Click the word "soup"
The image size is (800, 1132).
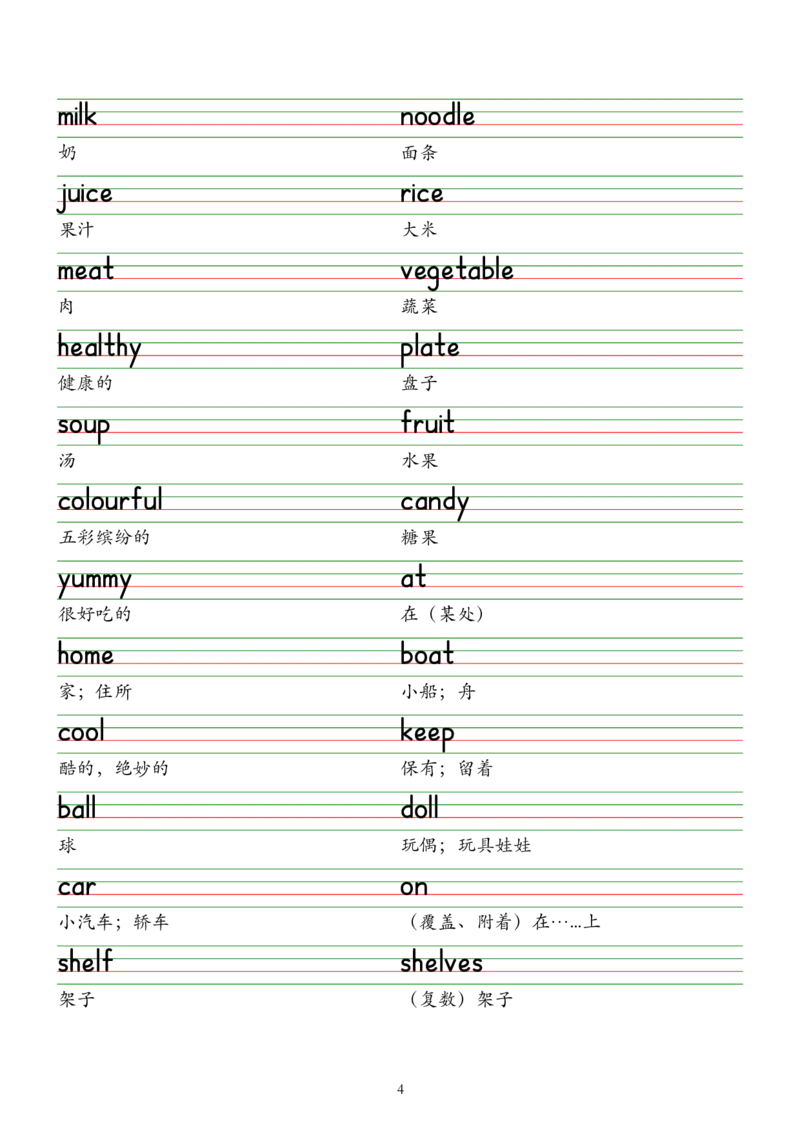point(83,426)
